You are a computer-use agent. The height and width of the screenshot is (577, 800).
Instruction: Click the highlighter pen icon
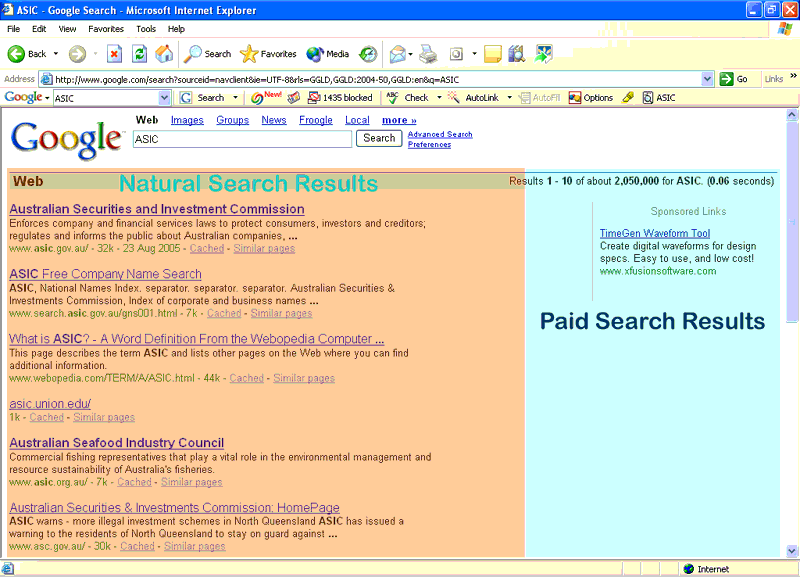pyautogui.click(x=628, y=97)
